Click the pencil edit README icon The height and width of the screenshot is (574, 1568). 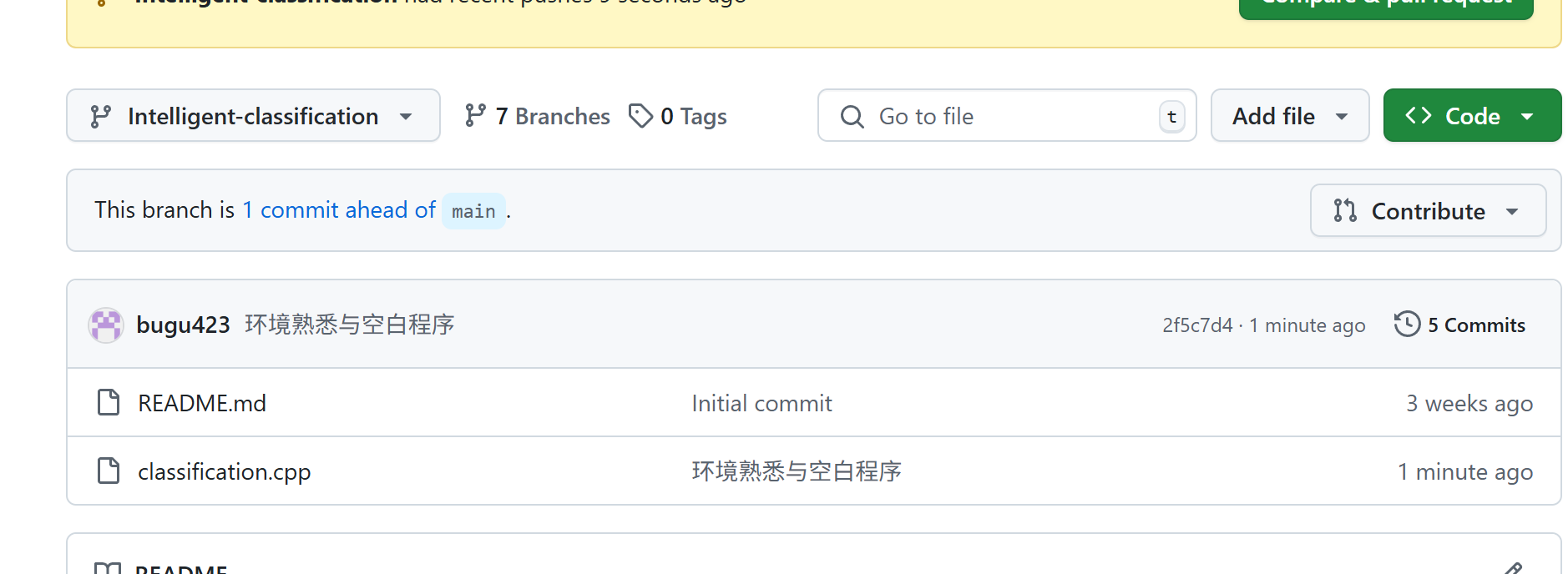coord(1513,569)
